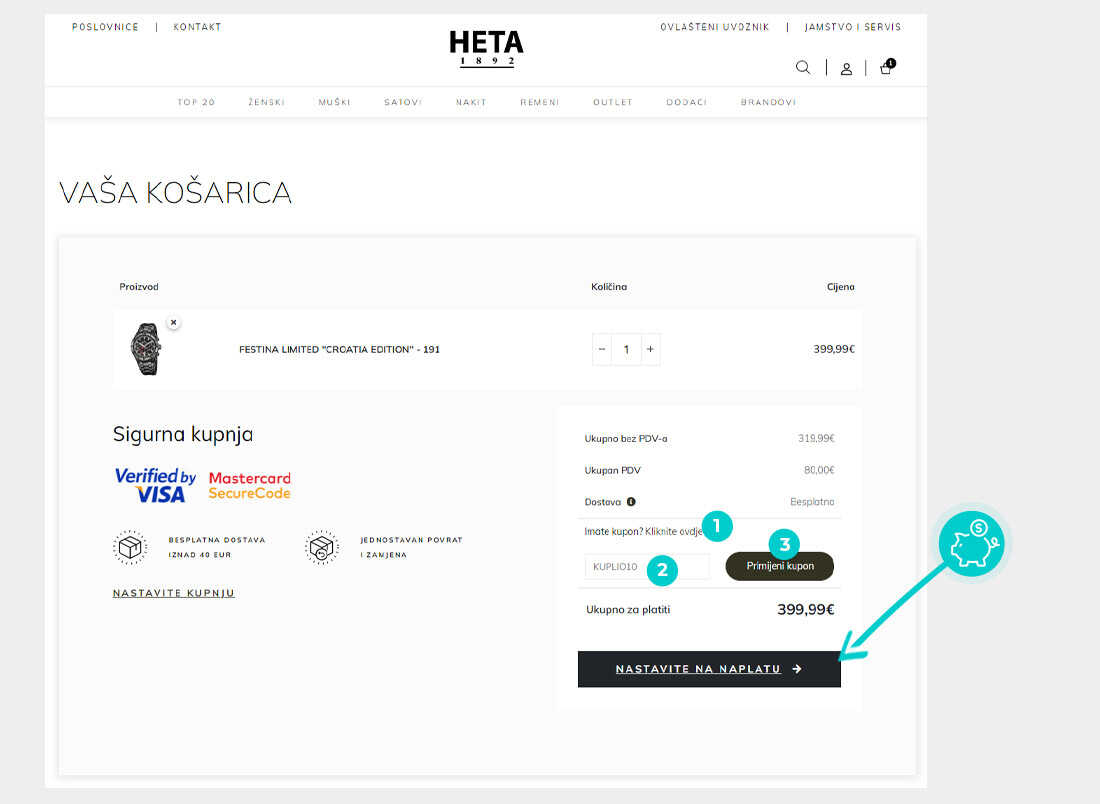This screenshot has width=1100, height=804.
Task: Click NASTAVITE NA NAPLATU button
Action: (709, 669)
